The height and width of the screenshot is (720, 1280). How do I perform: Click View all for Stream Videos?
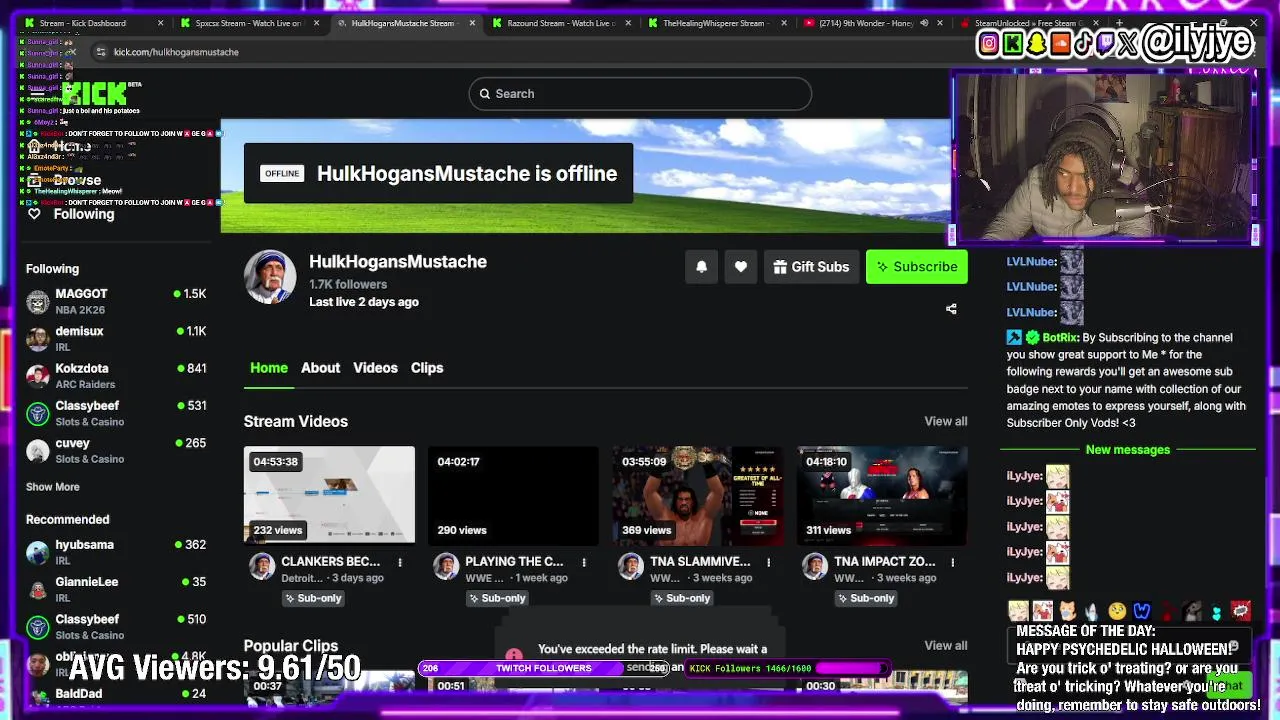[946, 422]
